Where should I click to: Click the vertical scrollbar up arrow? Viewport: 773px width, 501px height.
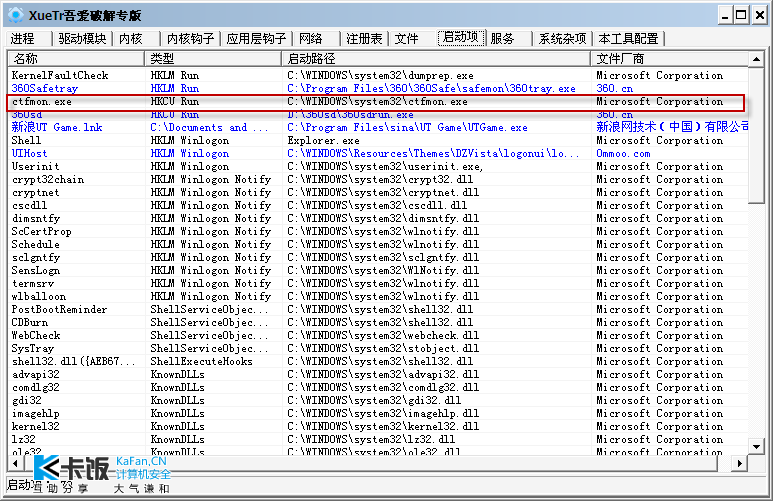pos(756,59)
